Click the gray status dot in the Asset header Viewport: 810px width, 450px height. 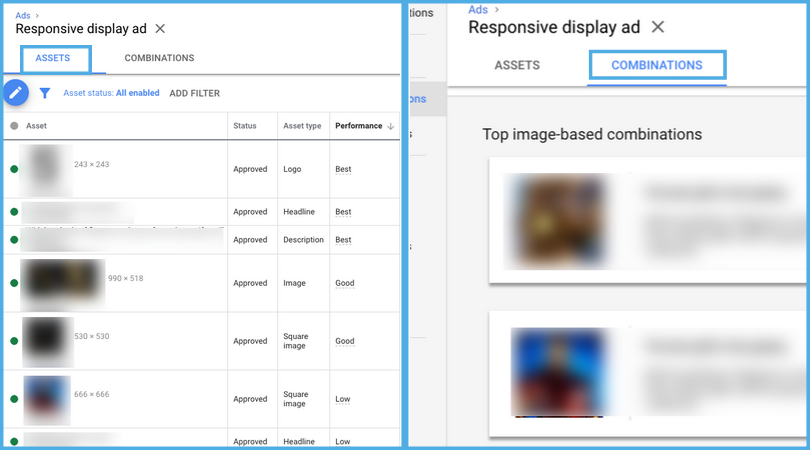click(14, 126)
